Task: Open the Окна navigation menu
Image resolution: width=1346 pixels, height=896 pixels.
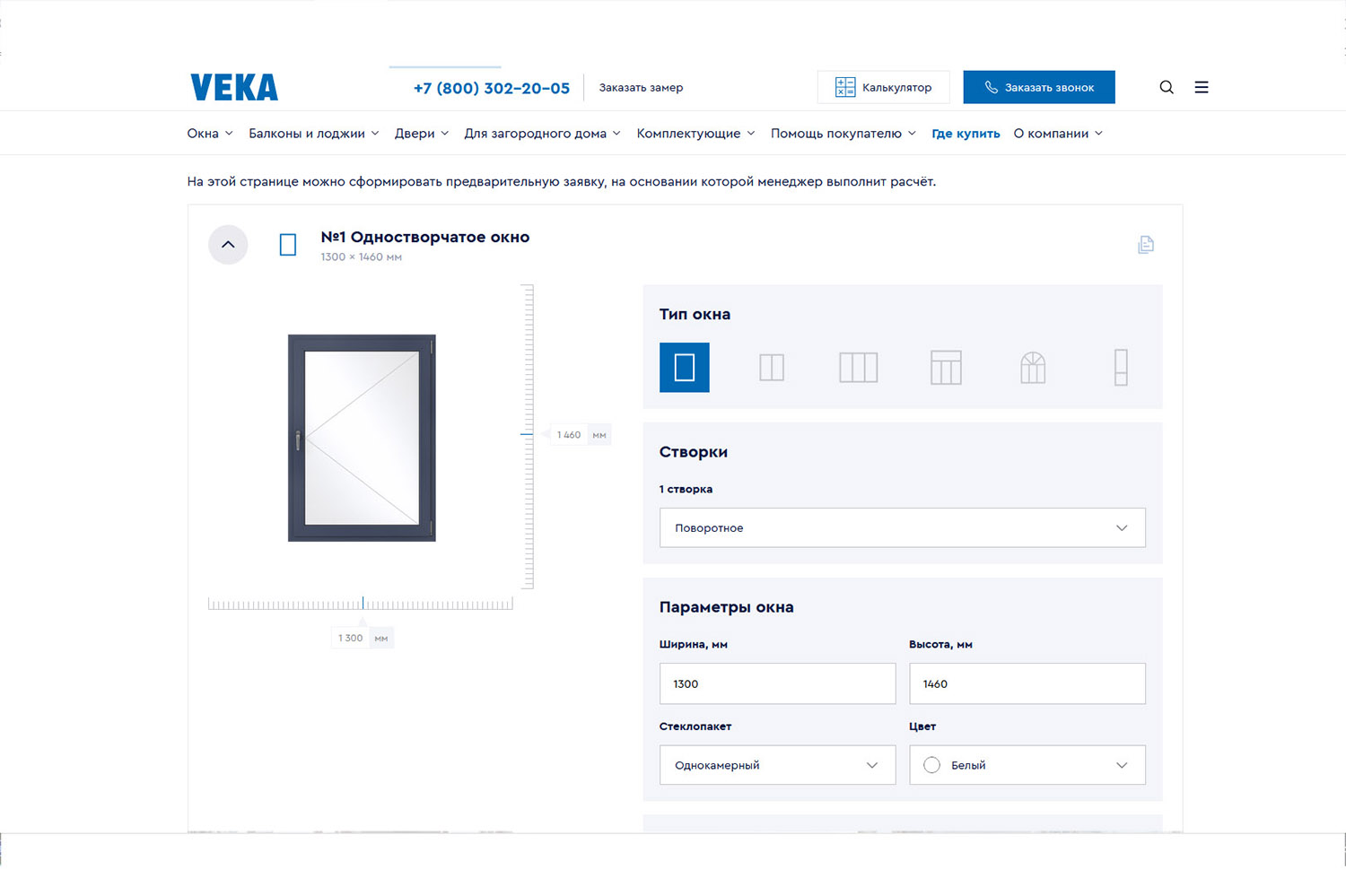Action: tap(209, 134)
